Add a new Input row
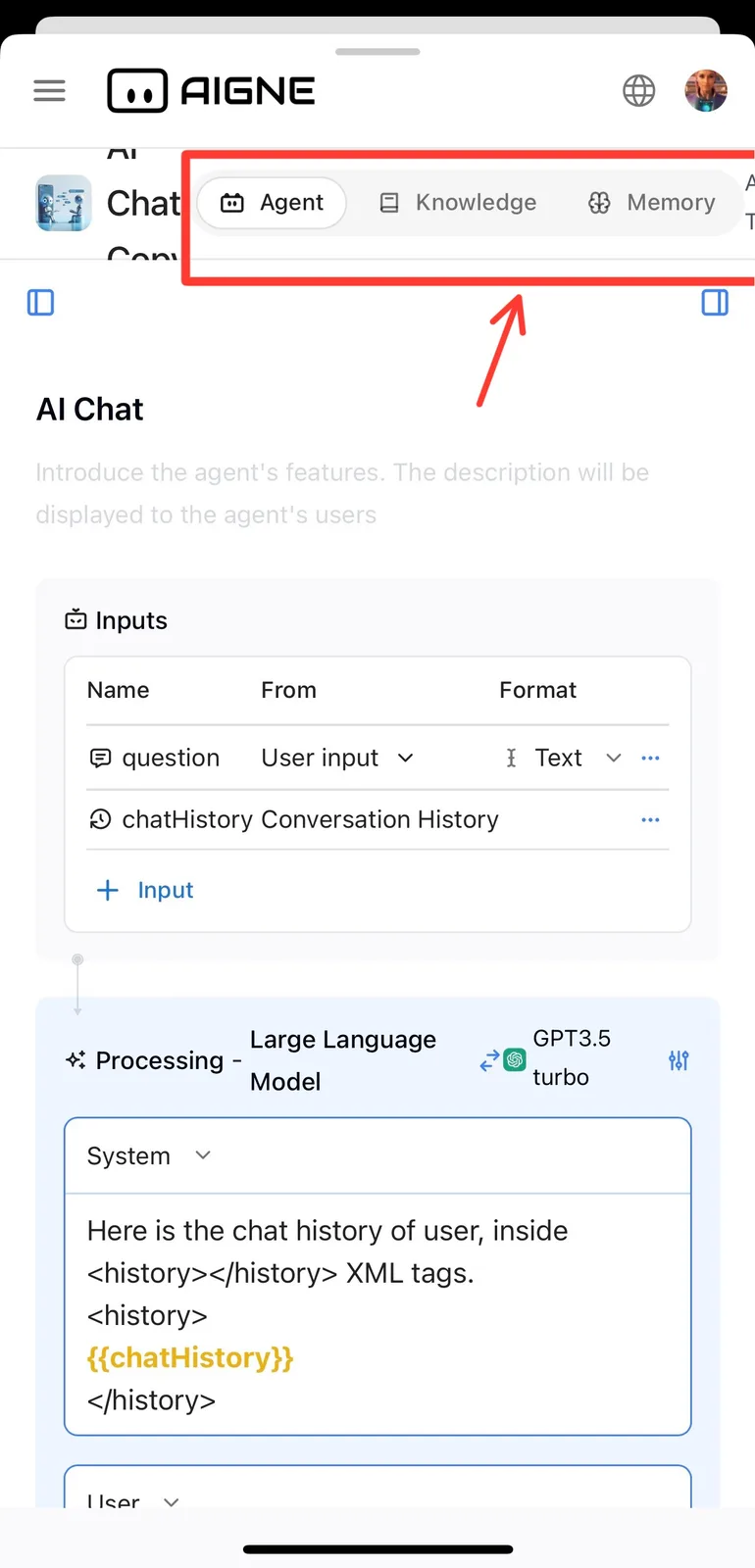The image size is (755, 1568). 145,890
